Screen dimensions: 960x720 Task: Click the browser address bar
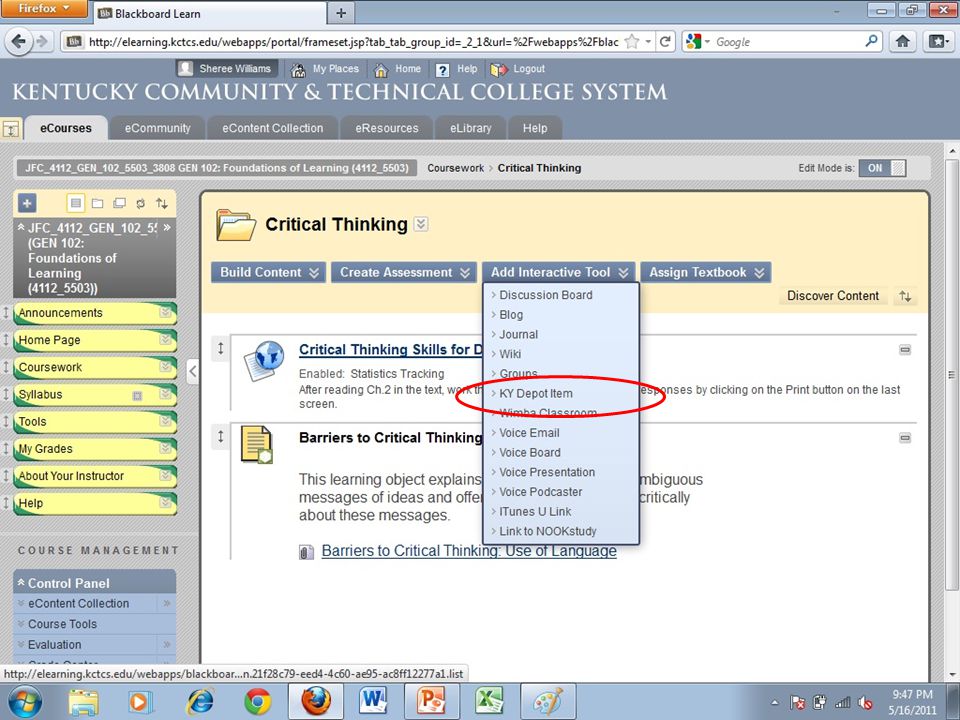click(352, 42)
